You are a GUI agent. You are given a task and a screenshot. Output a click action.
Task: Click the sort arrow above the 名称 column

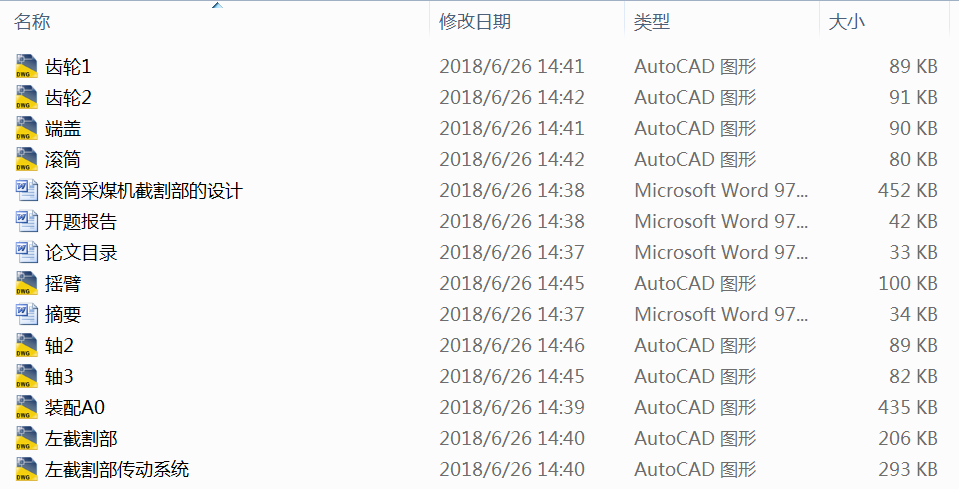click(217, 5)
